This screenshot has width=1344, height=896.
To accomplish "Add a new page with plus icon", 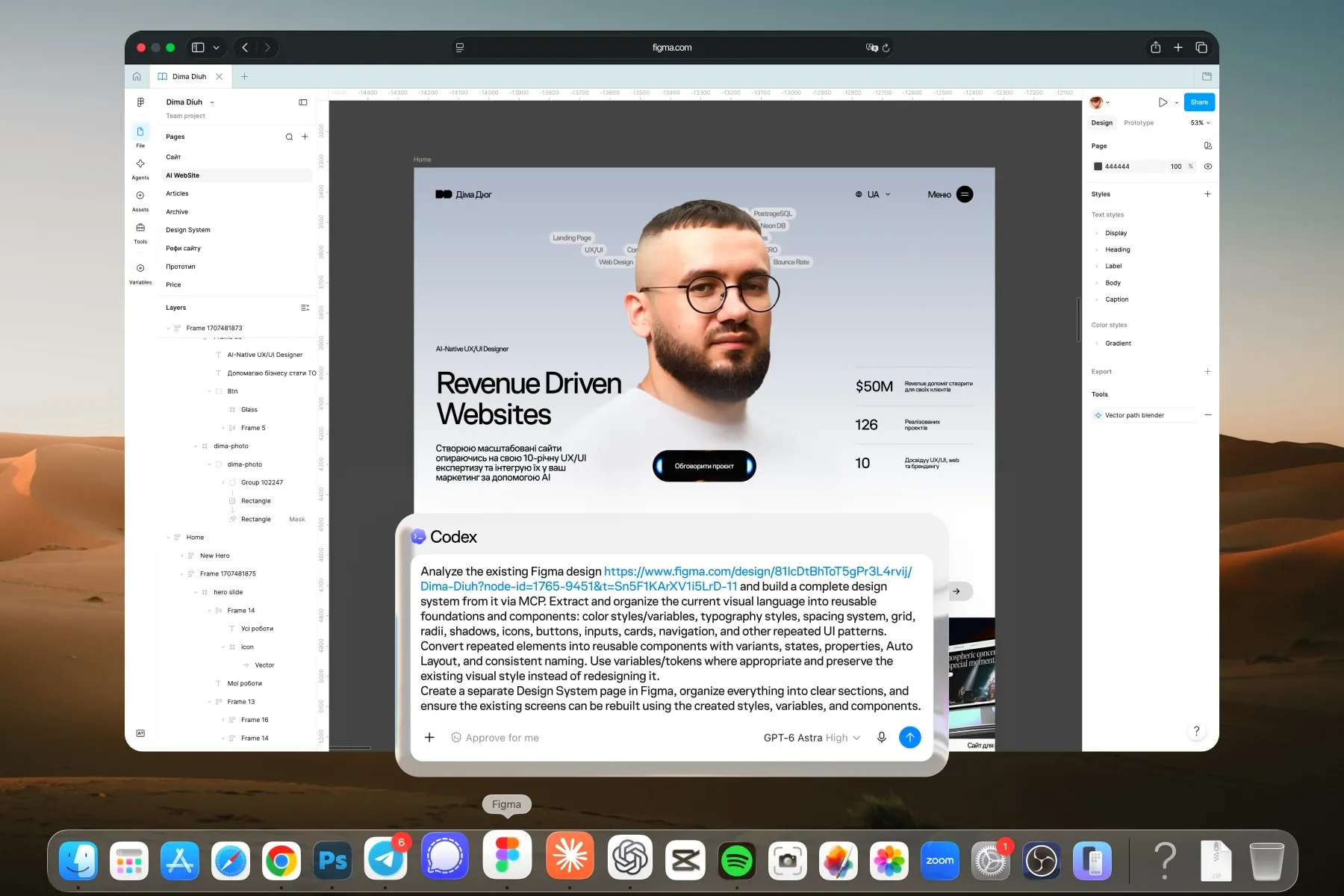I will point(305,137).
